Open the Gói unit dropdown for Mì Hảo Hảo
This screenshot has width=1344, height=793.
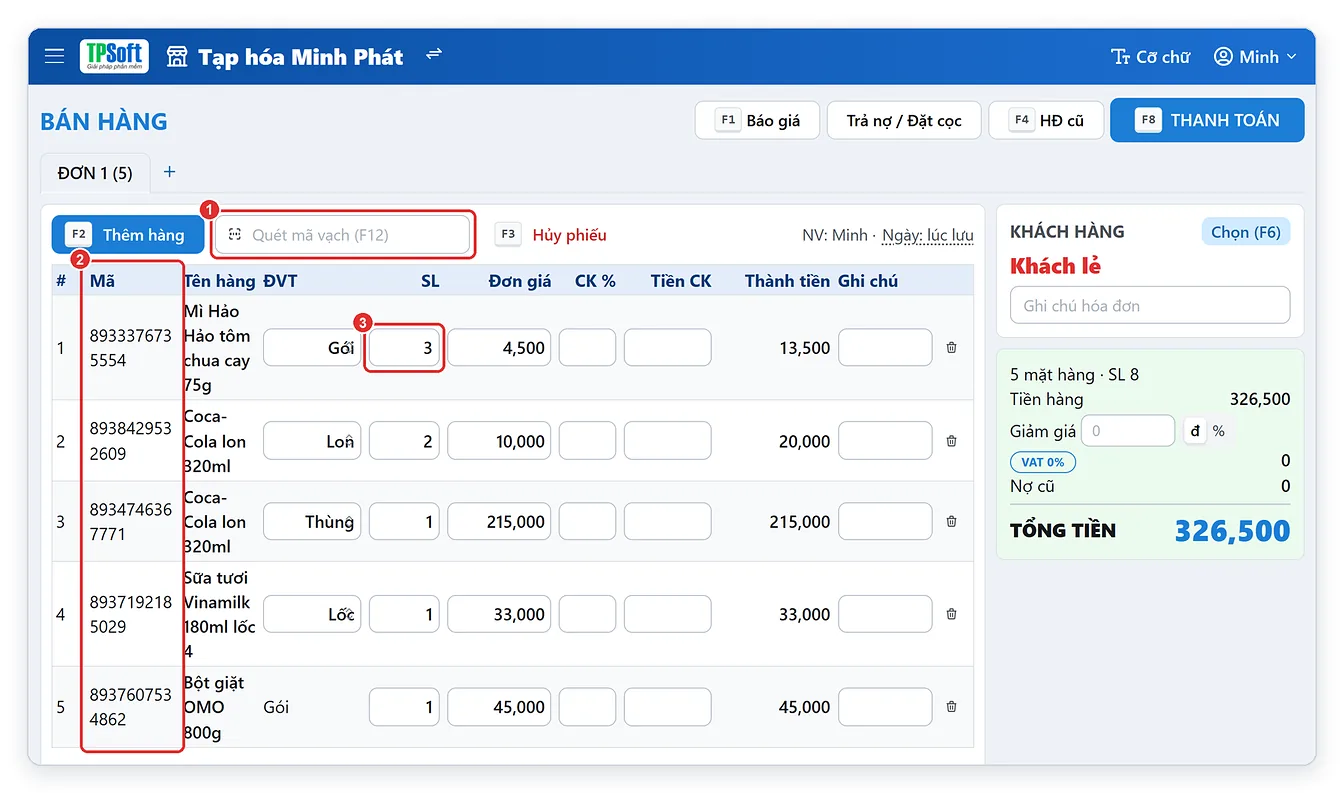click(x=312, y=348)
